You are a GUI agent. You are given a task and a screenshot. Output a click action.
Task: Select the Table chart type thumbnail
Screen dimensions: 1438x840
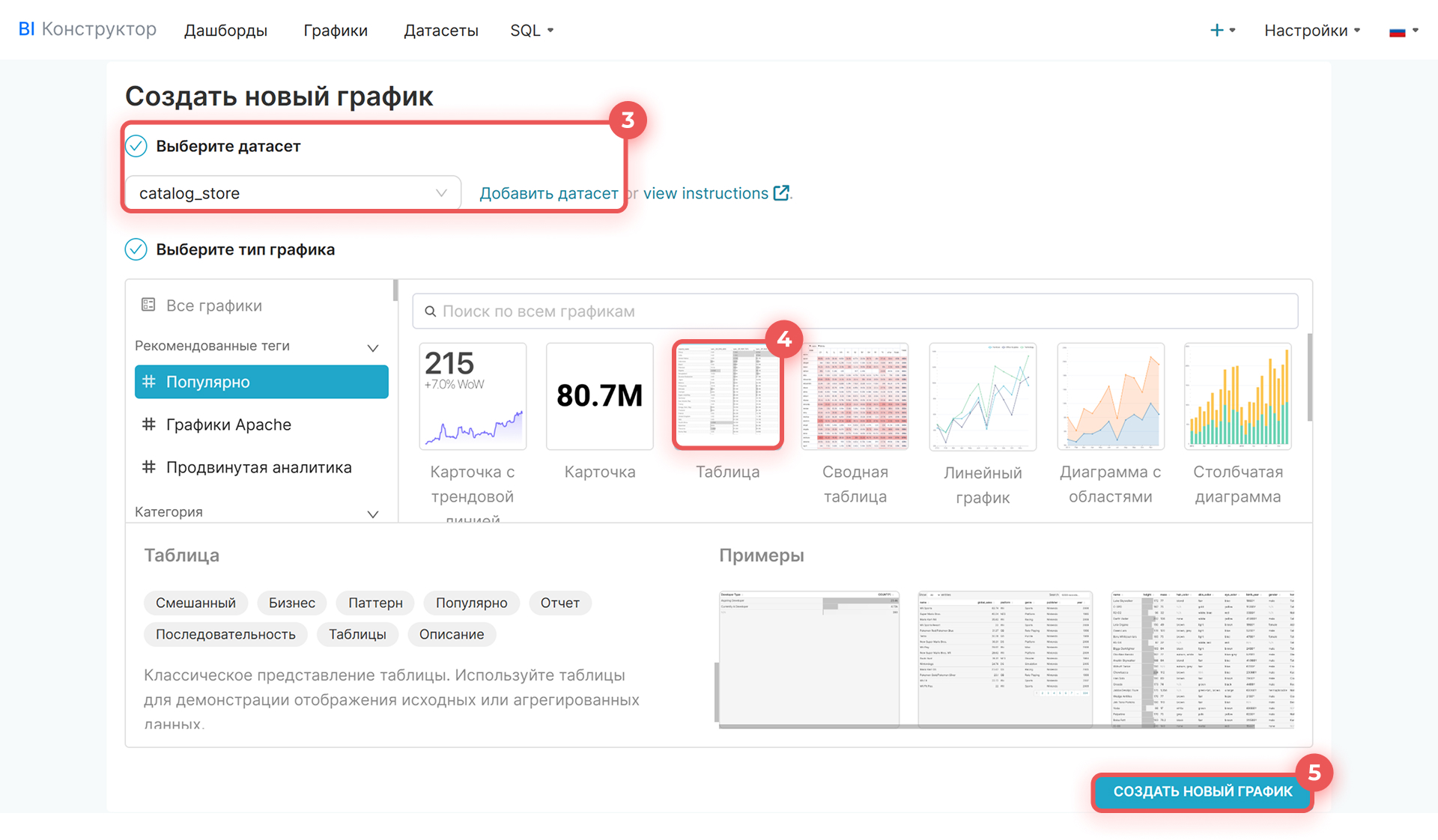pyautogui.click(x=727, y=396)
